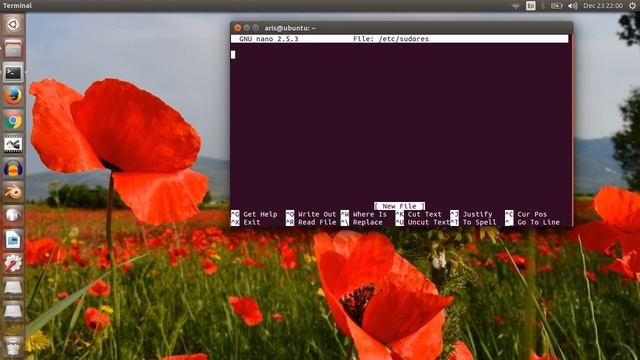Open the sound volume indicator
The width and height of the screenshot is (640, 360).
573,6
